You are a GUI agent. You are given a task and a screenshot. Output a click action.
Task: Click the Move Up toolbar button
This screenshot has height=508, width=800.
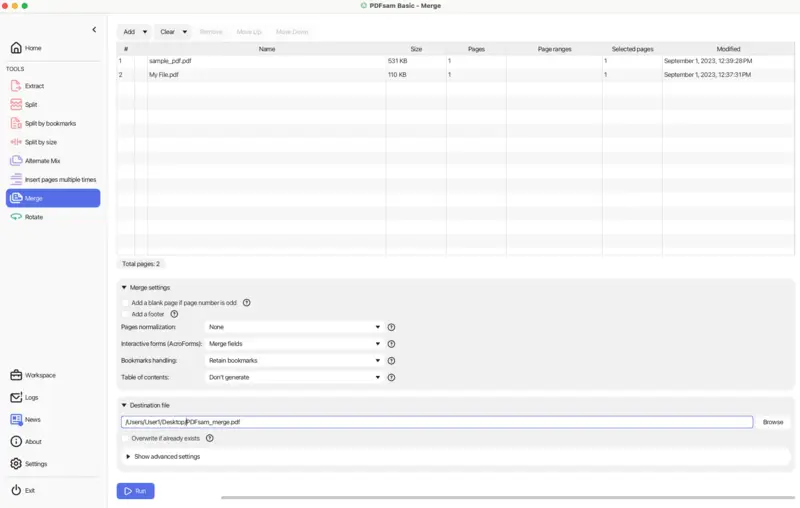249,32
